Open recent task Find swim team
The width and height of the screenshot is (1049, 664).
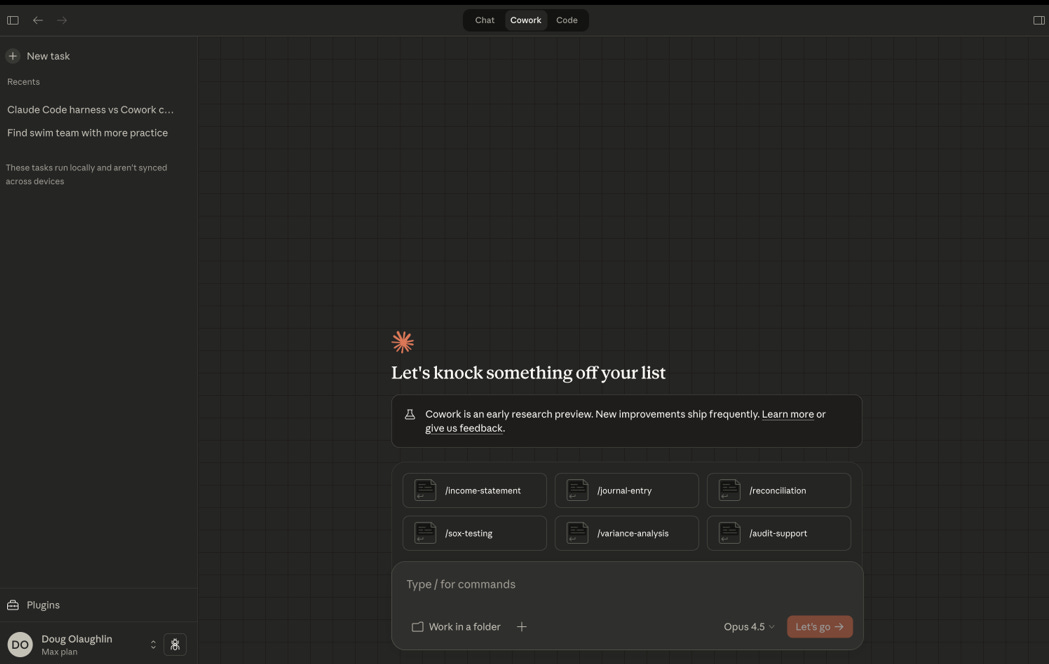(87, 132)
